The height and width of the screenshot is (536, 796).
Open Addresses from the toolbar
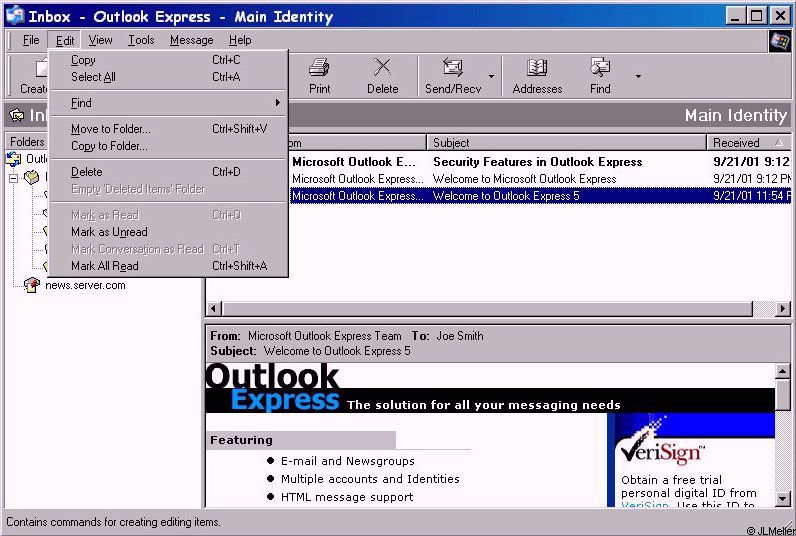click(537, 76)
